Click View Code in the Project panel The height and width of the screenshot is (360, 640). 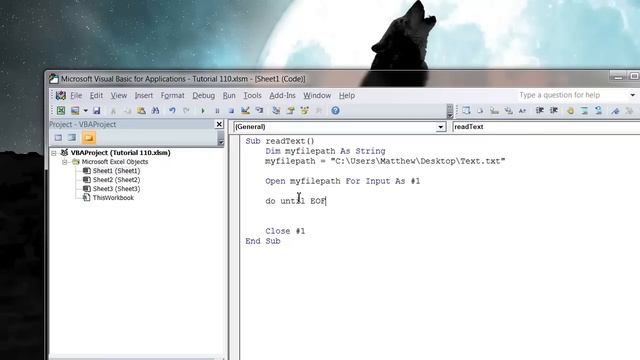pos(58,138)
